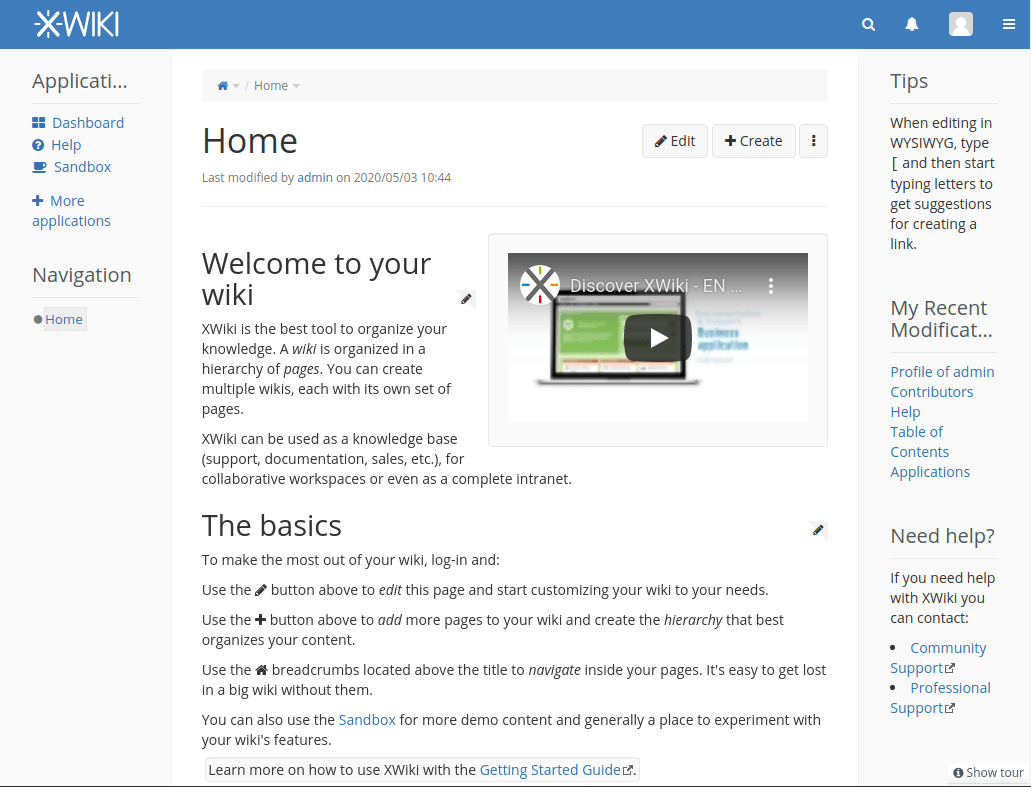The width and height of the screenshot is (1031, 787).
Task: Click the Discover XWiki video title
Action: coord(655,286)
